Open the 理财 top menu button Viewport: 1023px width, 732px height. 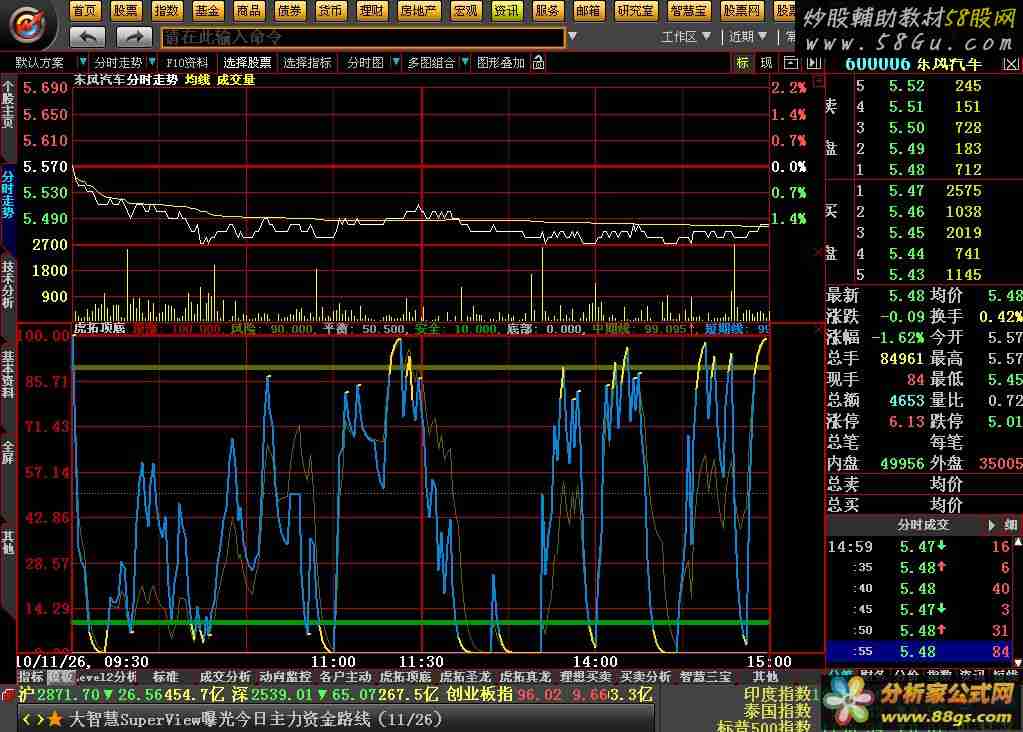click(x=372, y=10)
